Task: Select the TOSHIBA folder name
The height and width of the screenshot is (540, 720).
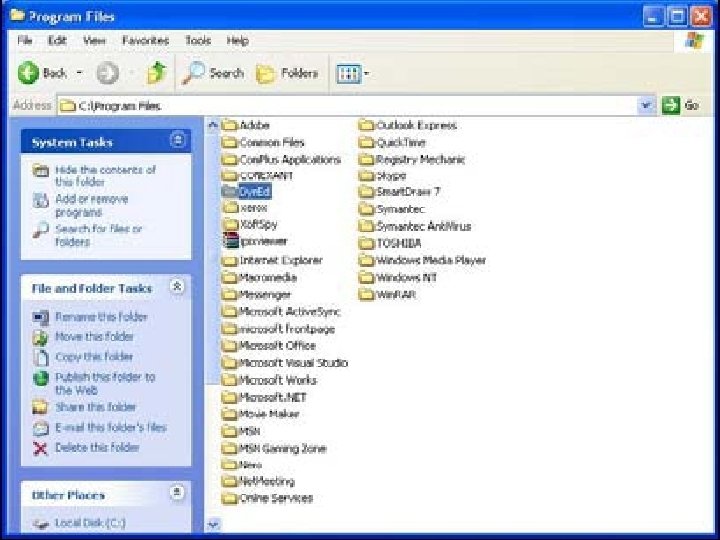Action: pos(399,243)
